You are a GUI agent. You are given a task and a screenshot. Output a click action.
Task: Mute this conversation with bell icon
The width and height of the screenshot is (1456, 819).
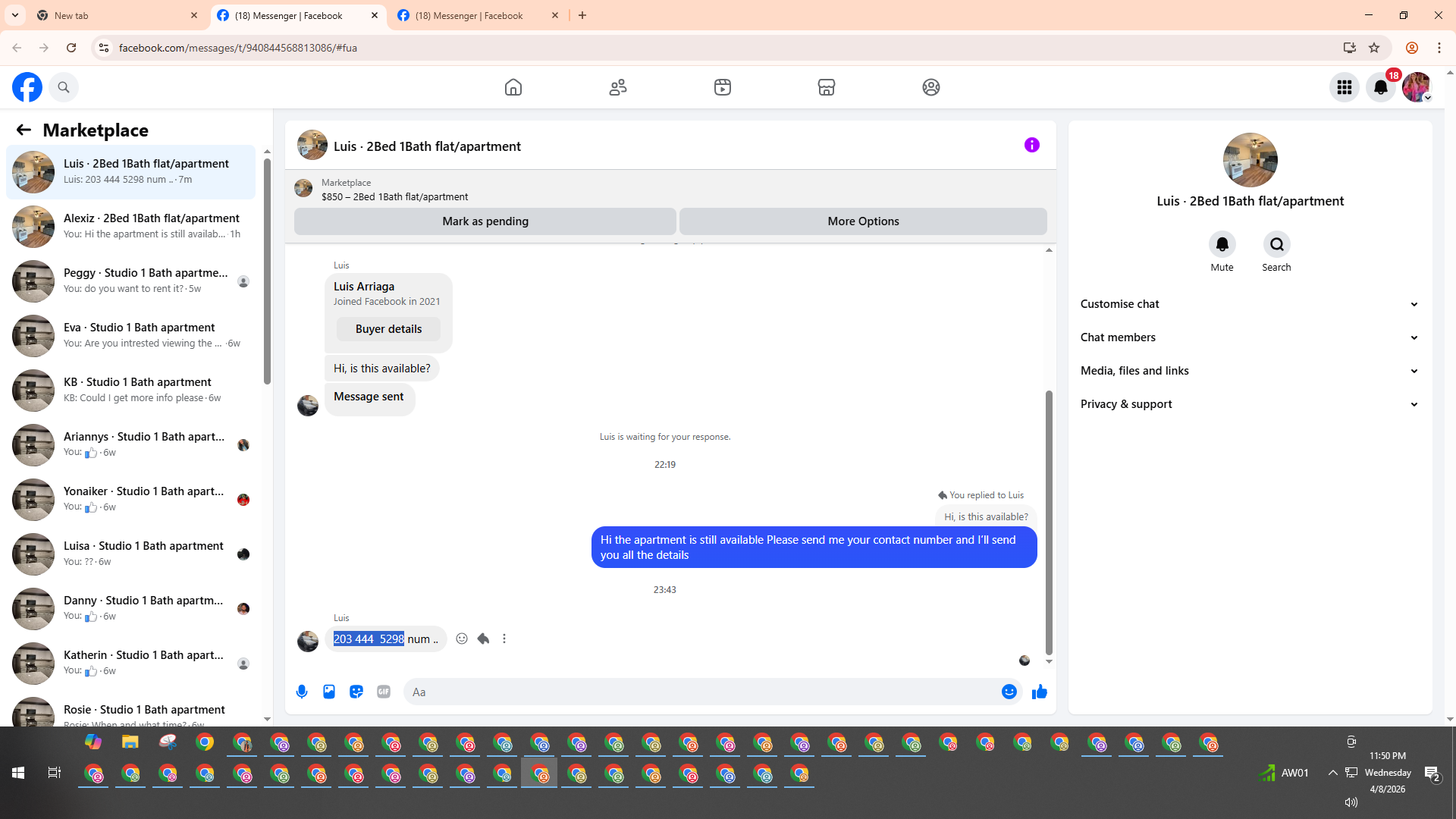(1222, 244)
